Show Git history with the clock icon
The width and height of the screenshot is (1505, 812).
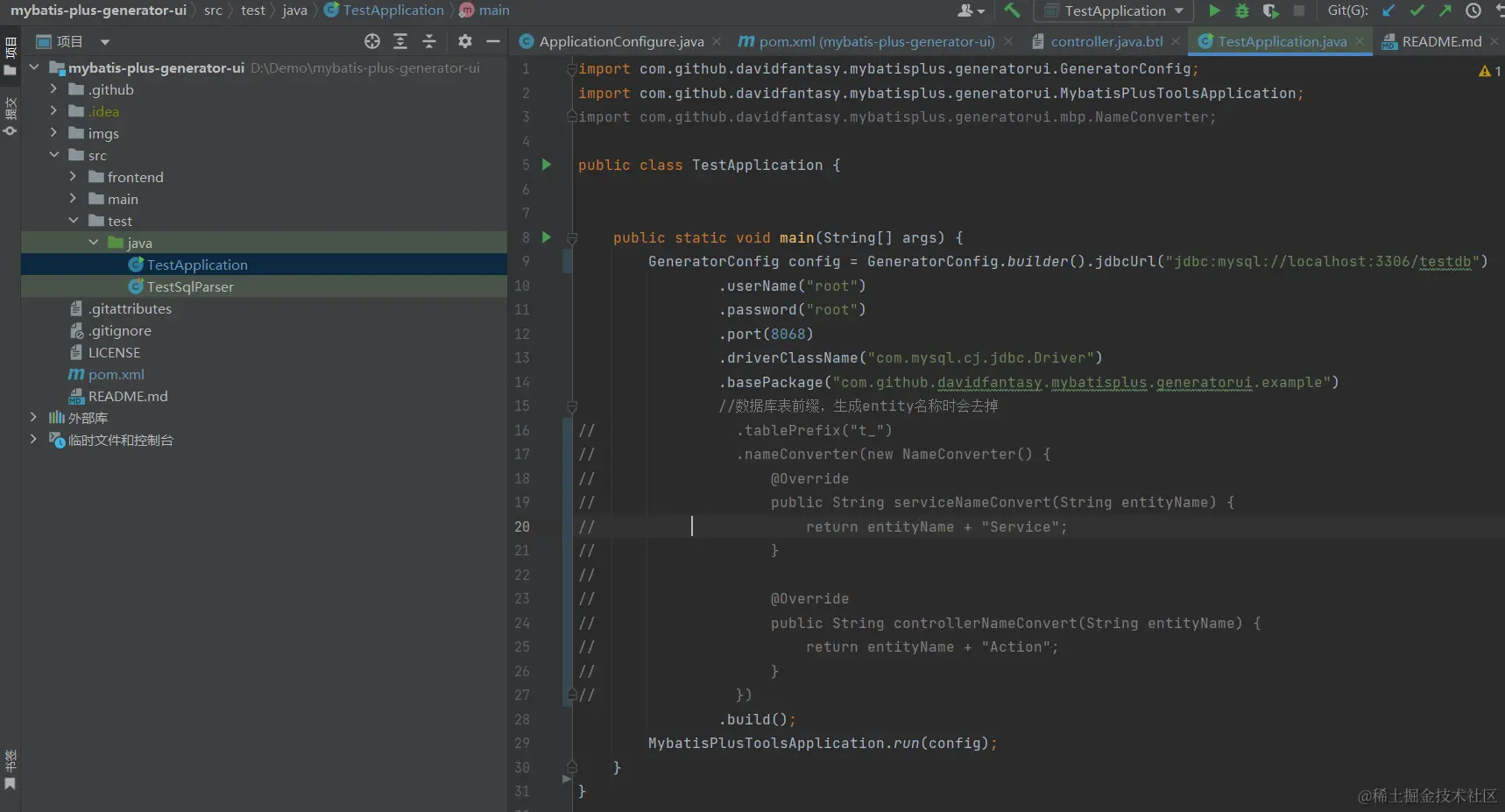click(x=1473, y=11)
